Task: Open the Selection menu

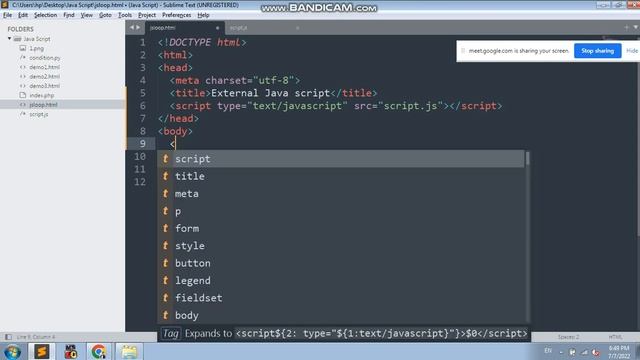Action: click(x=45, y=15)
